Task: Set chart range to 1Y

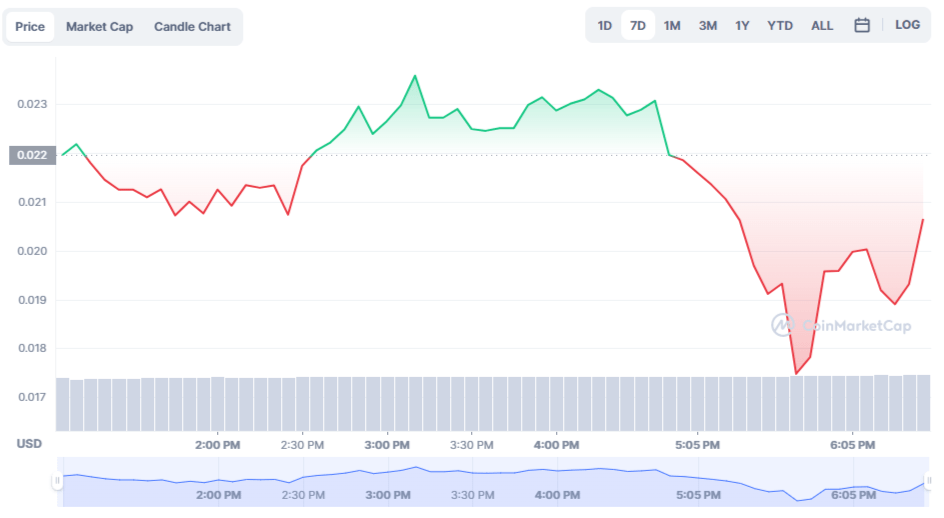Action: (x=742, y=26)
